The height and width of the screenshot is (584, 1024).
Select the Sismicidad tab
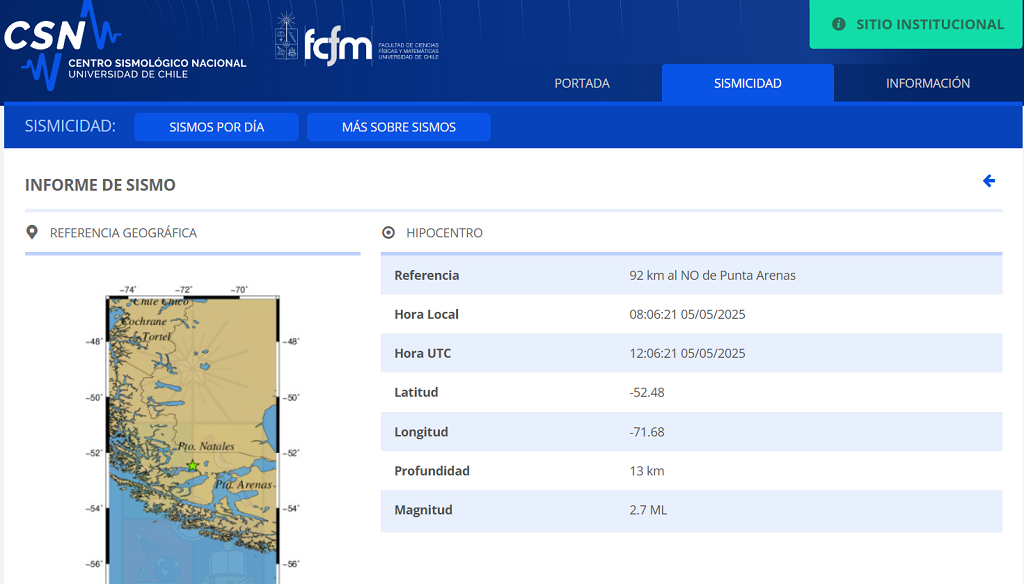click(748, 83)
